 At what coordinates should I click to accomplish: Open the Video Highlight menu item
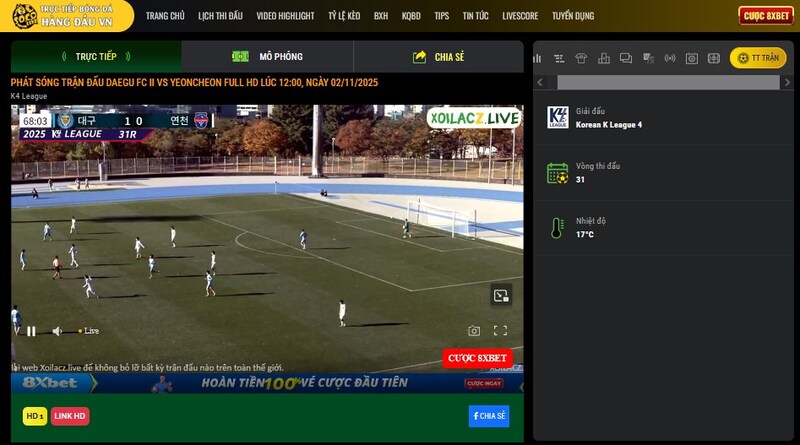tap(285, 16)
